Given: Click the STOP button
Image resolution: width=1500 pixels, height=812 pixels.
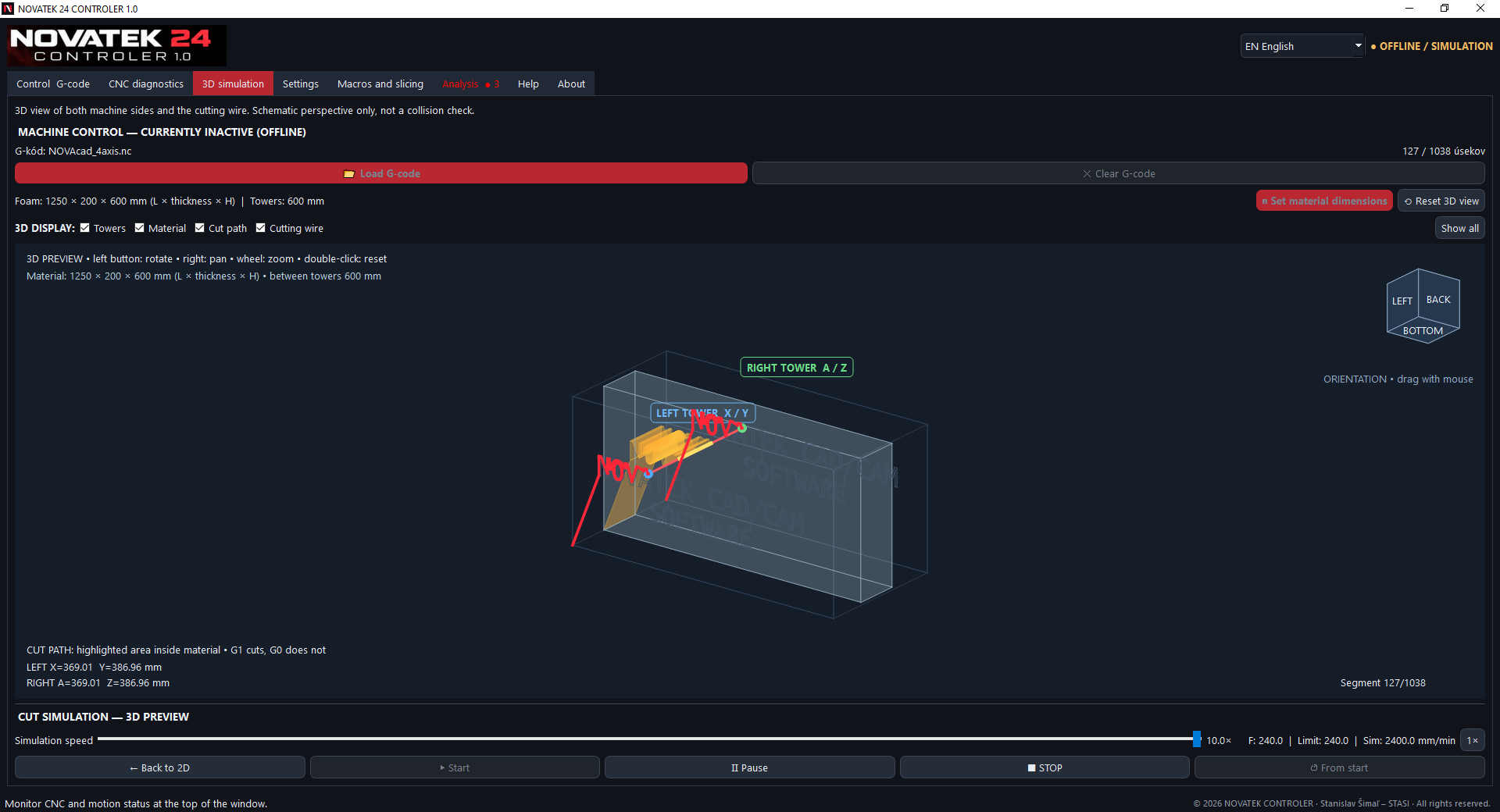Looking at the screenshot, I should click(x=1045, y=767).
